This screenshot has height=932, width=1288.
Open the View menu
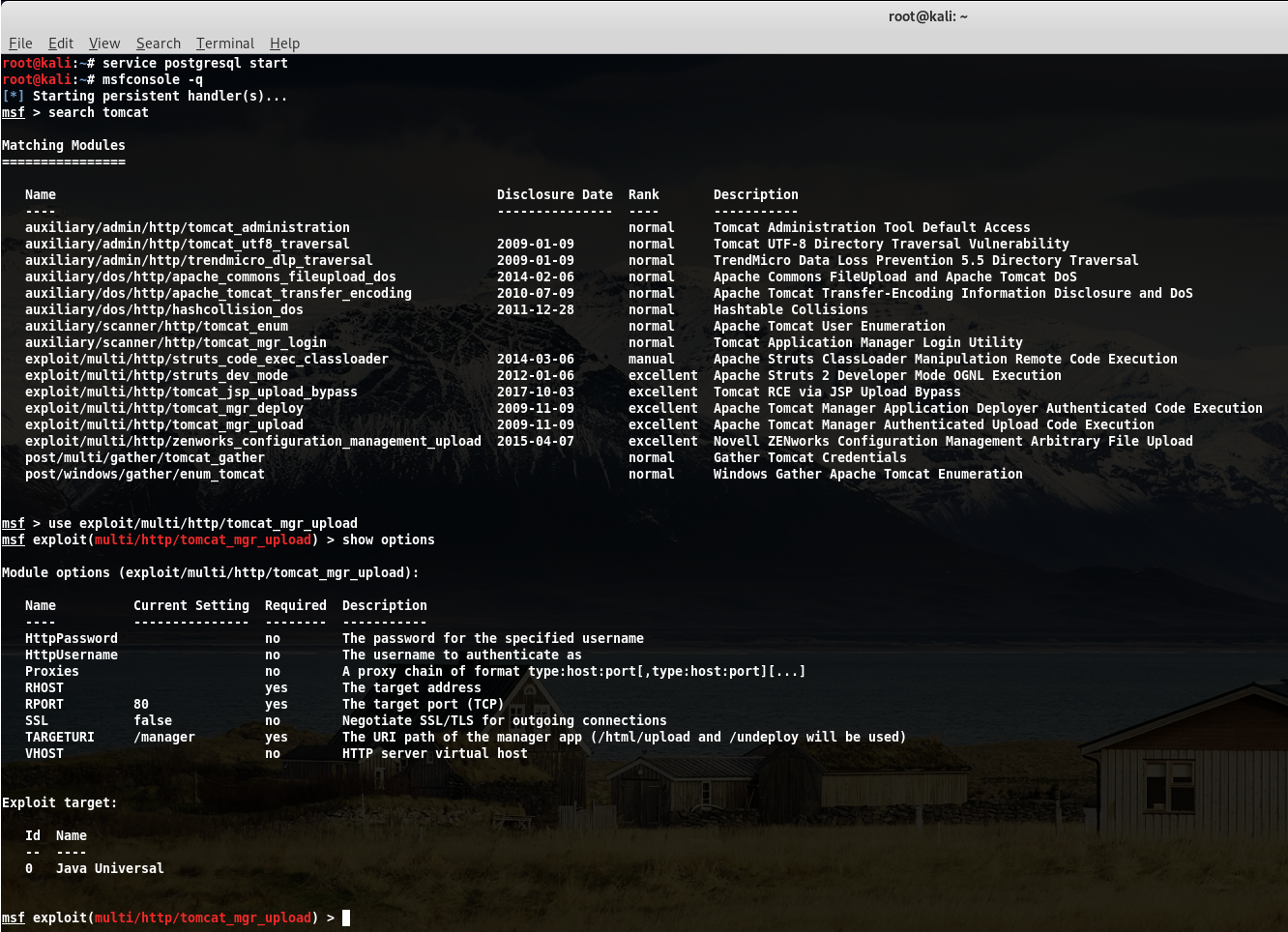(x=104, y=44)
